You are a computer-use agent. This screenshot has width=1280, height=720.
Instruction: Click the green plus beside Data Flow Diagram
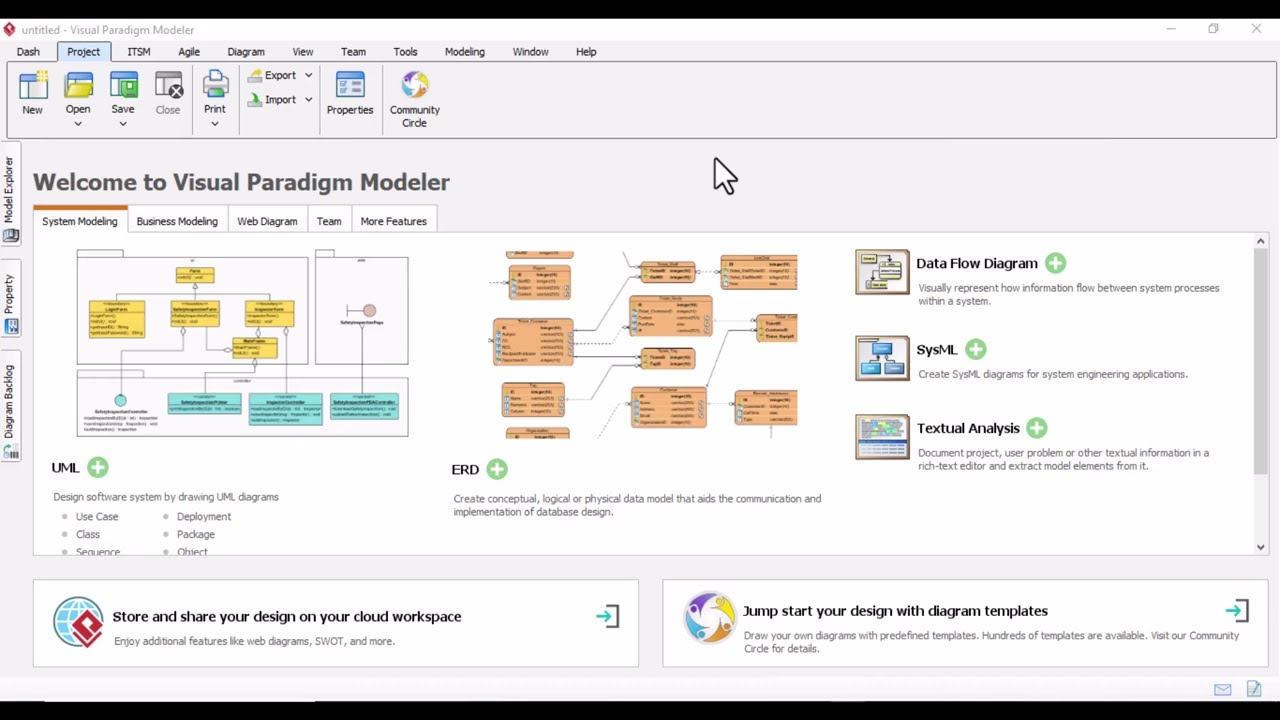[1055, 263]
